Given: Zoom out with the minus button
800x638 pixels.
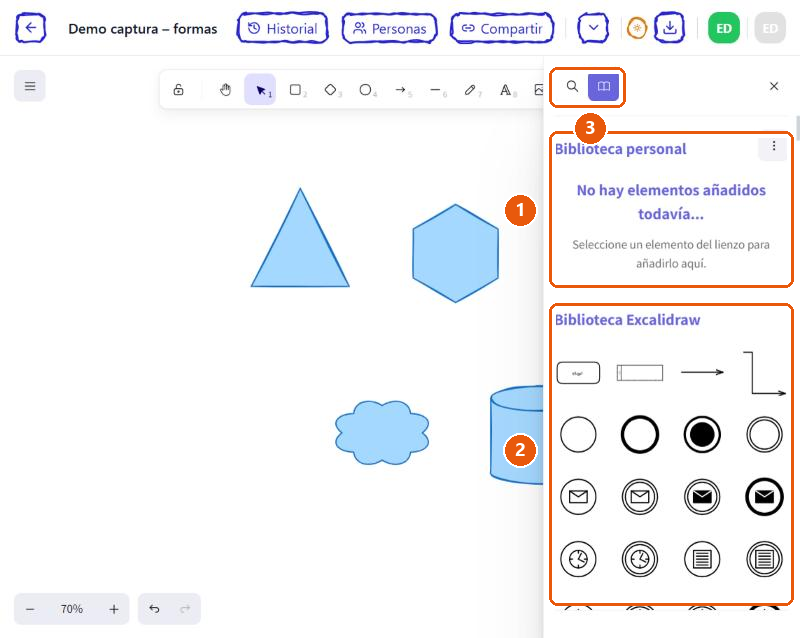Looking at the screenshot, I should 30,609.
